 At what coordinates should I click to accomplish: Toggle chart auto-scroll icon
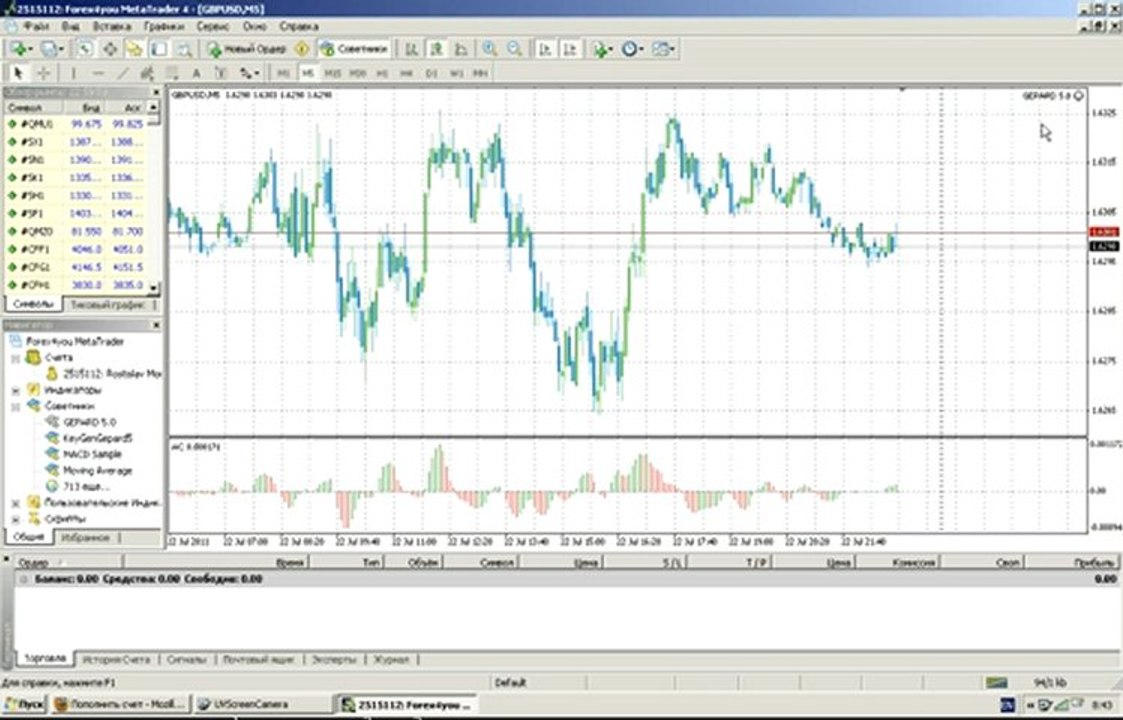[x=545, y=49]
